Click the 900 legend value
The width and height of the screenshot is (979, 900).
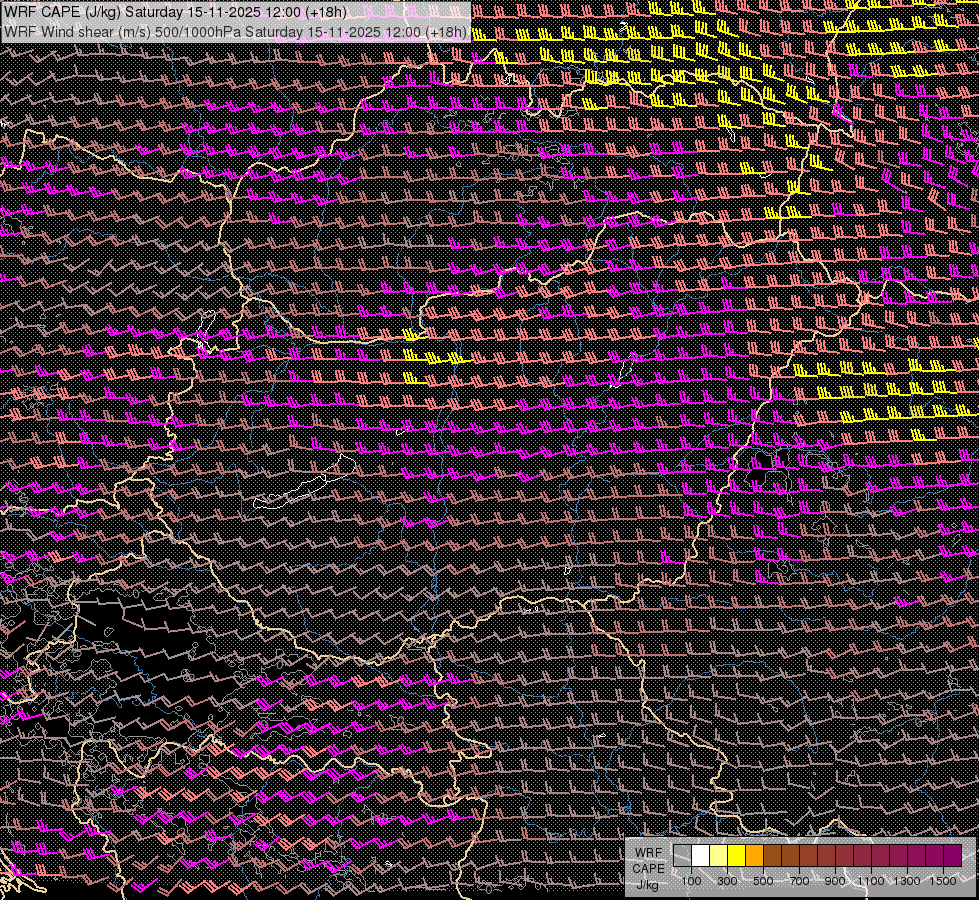click(835, 881)
